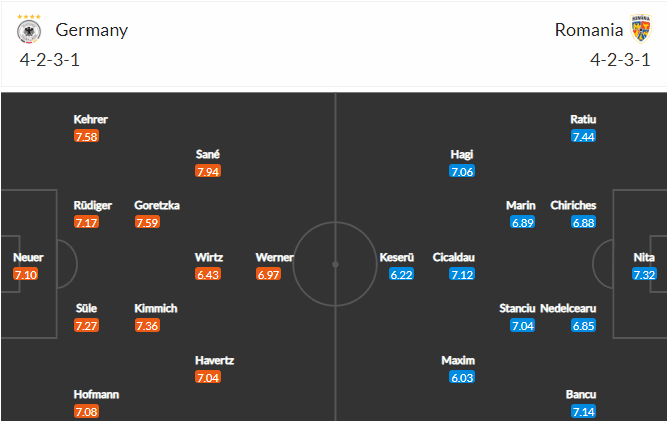Open the Romania team name link
Image resolution: width=667 pixels, height=421 pixels.
589,30
